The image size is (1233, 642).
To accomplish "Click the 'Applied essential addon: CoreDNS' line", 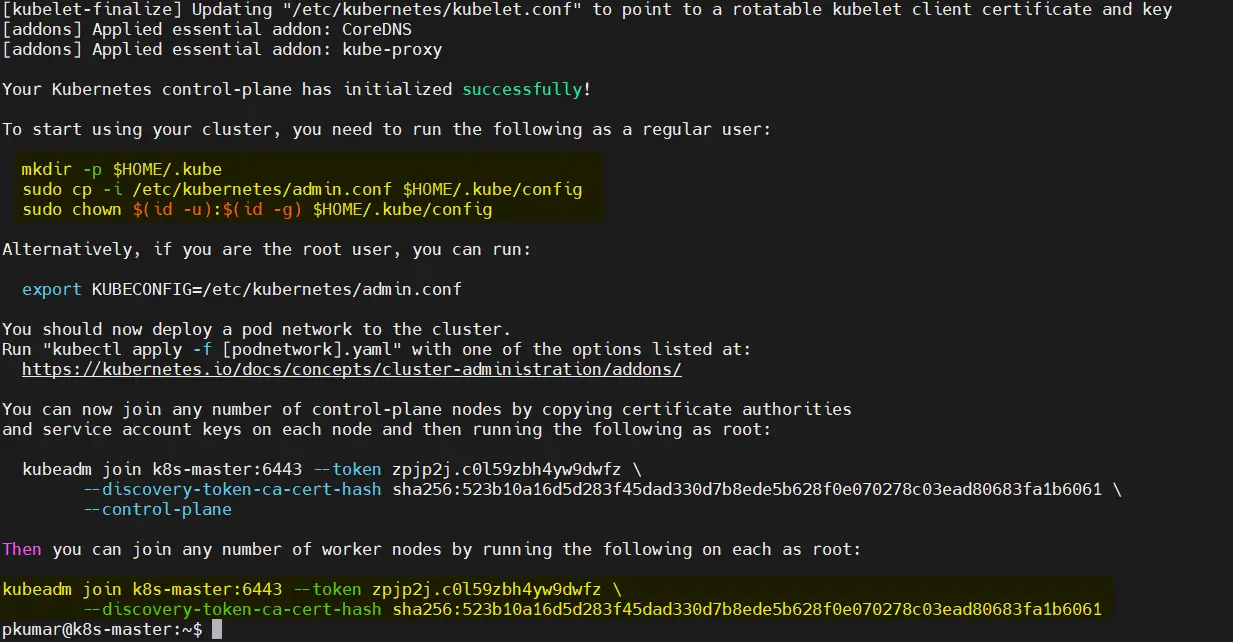I will pyautogui.click(x=207, y=29).
